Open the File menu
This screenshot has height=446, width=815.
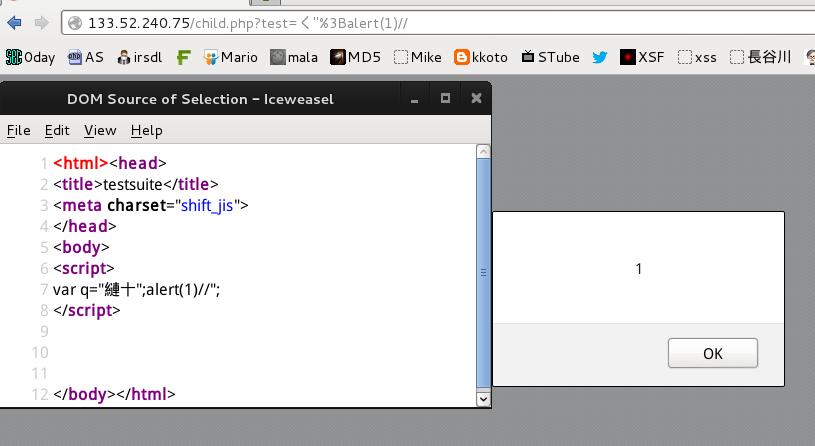[19, 130]
